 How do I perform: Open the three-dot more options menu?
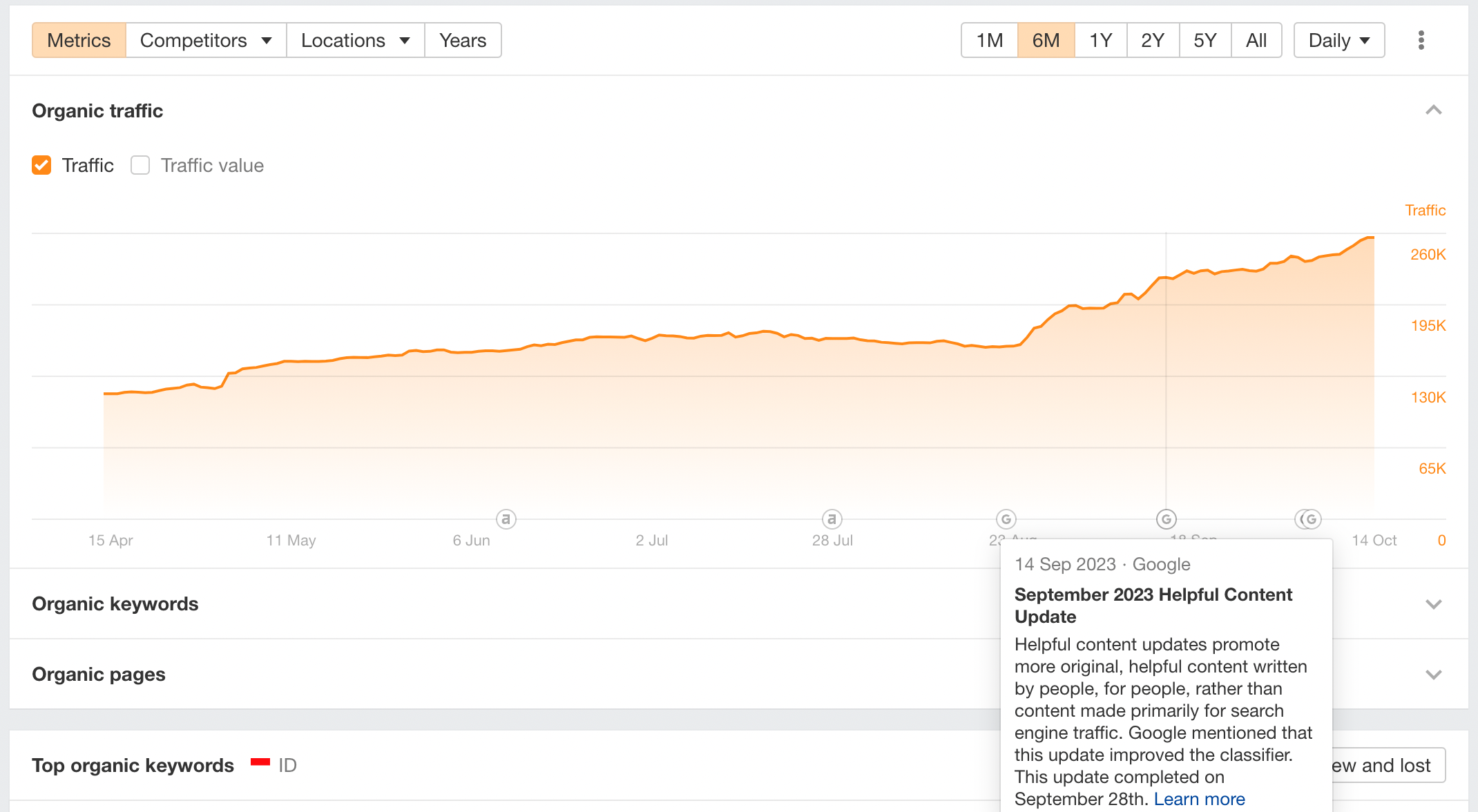coord(1421,40)
